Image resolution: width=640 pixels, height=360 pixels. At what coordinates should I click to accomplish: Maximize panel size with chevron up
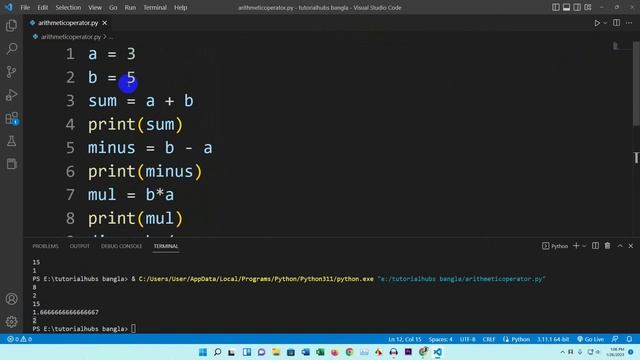click(x=620, y=246)
